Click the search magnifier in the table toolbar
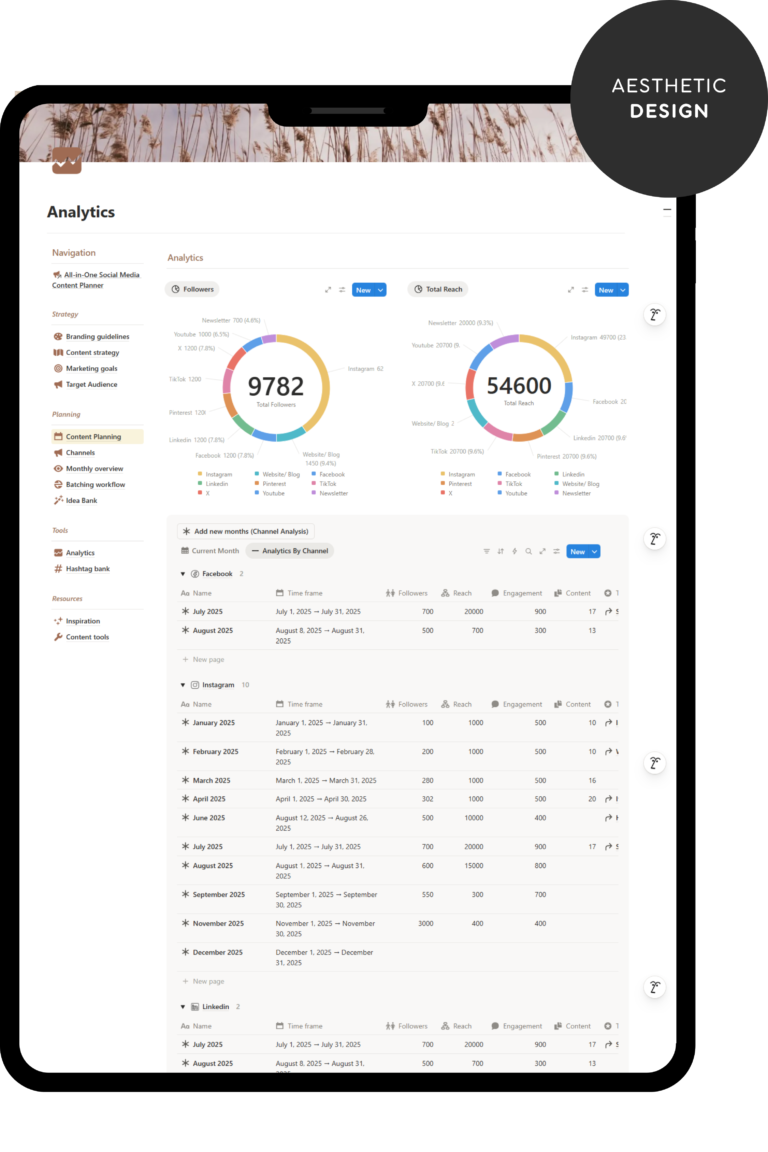Screen dimensions: 768x1152 (529, 551)
